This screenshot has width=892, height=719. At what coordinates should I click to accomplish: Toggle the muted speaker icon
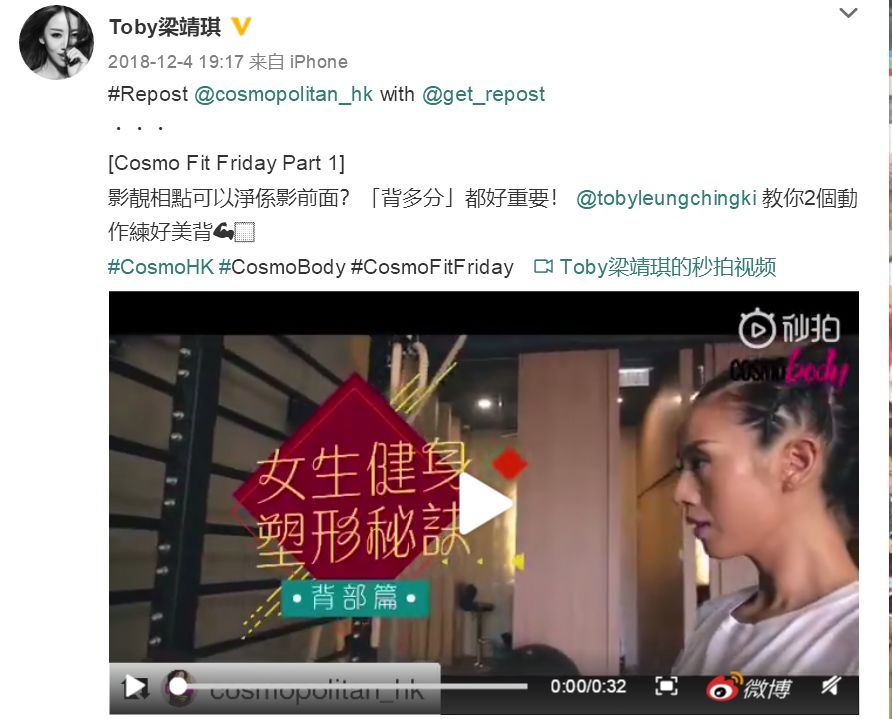(831, 686)
